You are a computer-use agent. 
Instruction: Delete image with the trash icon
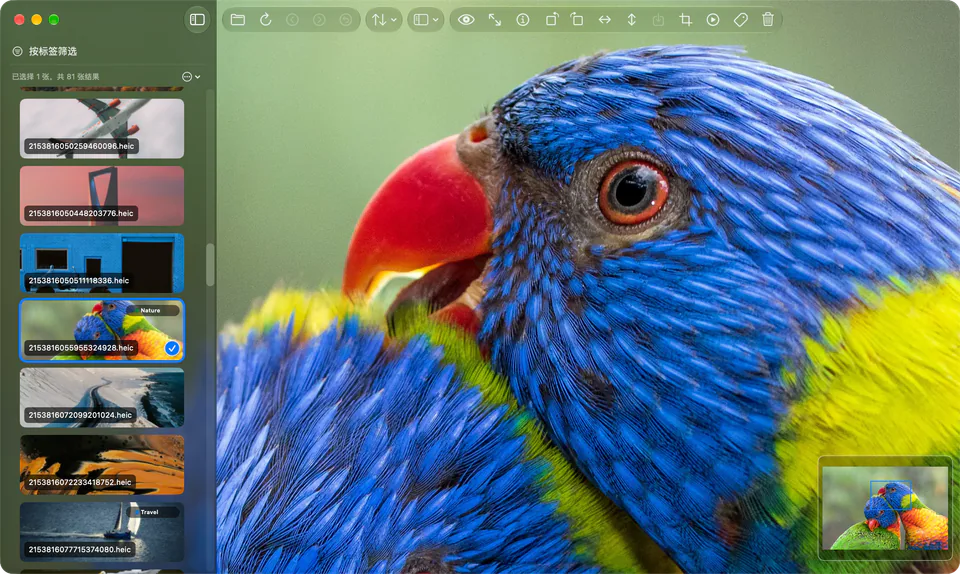point(768,20)
